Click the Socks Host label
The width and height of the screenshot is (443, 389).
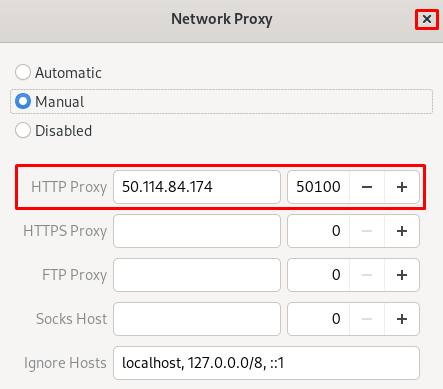[x=72, y=319]
